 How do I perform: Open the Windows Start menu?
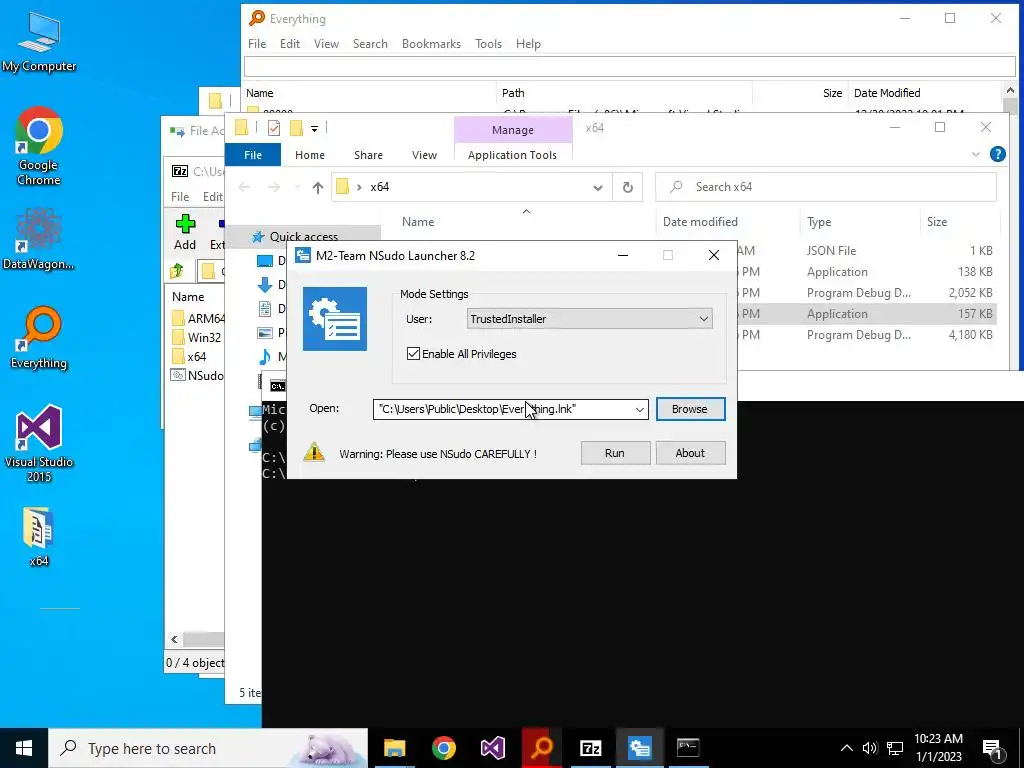[24, 748]
